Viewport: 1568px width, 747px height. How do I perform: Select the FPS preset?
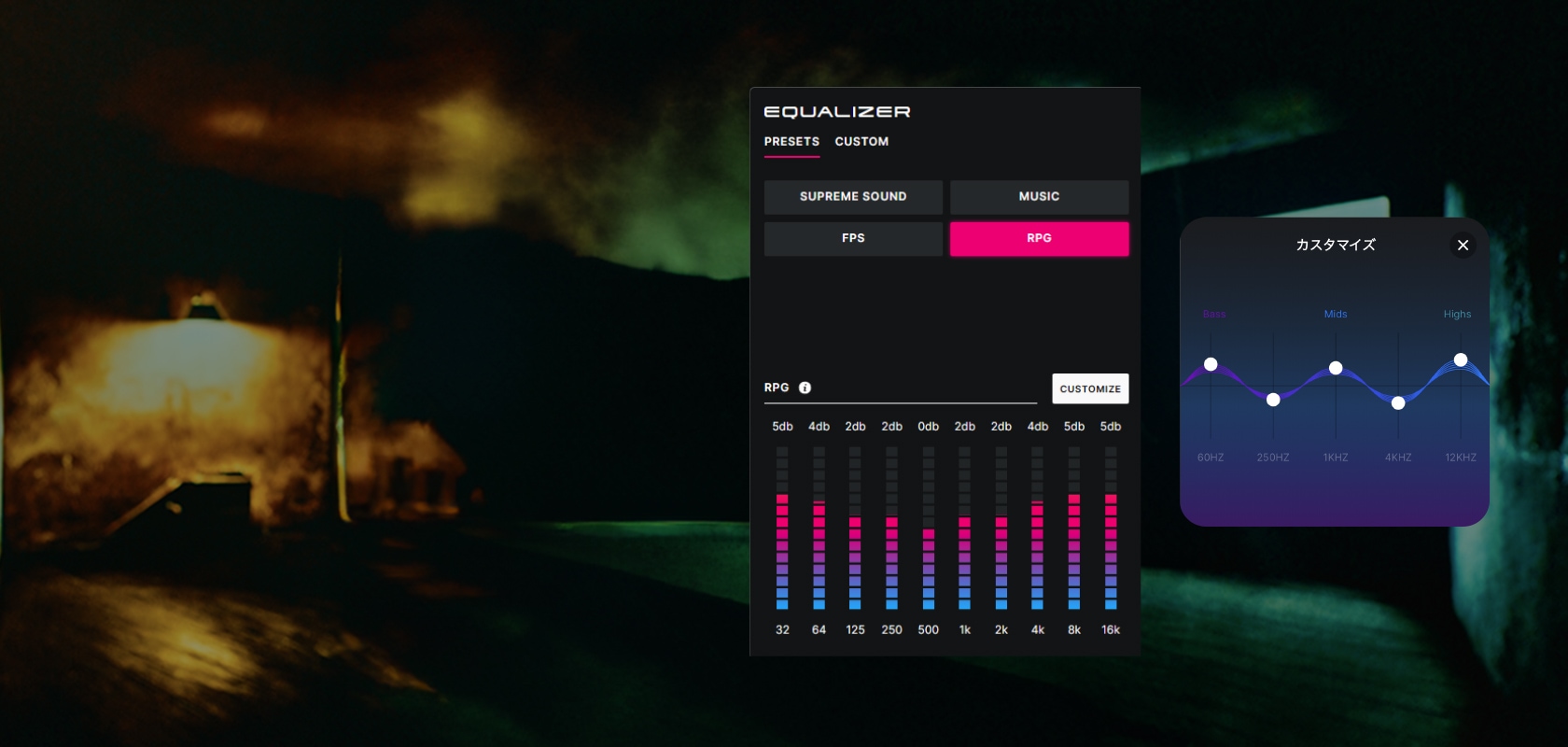pos(853,239)
